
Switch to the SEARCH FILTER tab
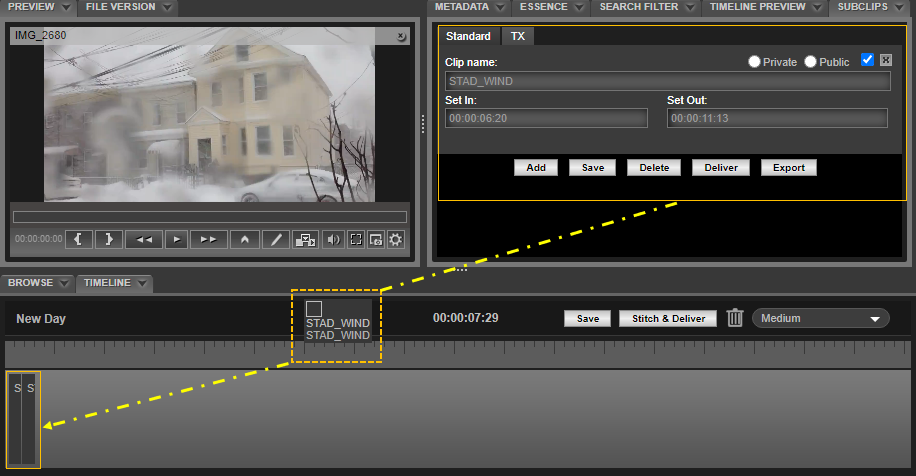coord(639,7)
